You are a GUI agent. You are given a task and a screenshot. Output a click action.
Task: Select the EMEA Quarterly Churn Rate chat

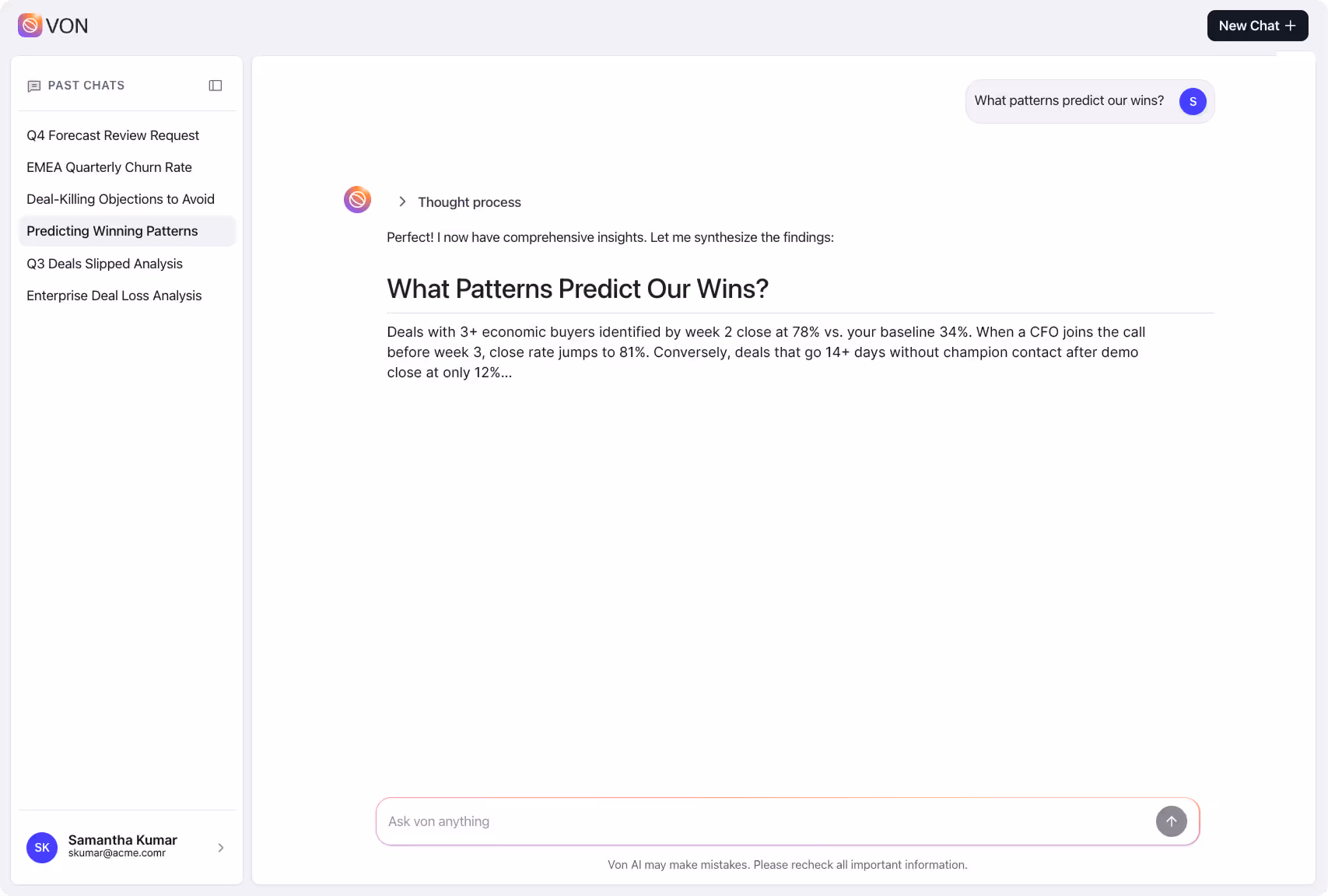(109, 167)
